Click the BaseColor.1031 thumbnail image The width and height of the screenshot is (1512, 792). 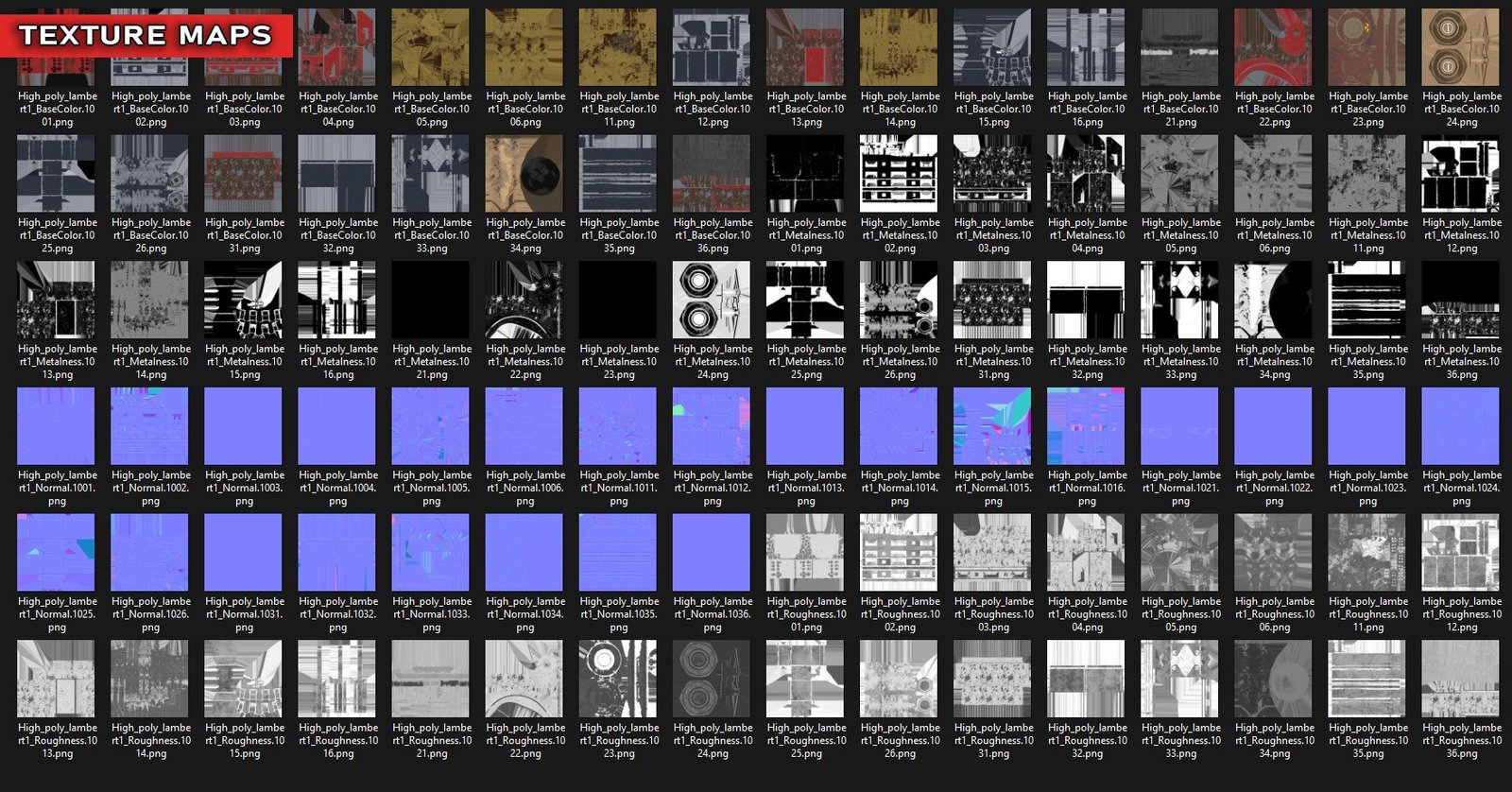point(244,174)
